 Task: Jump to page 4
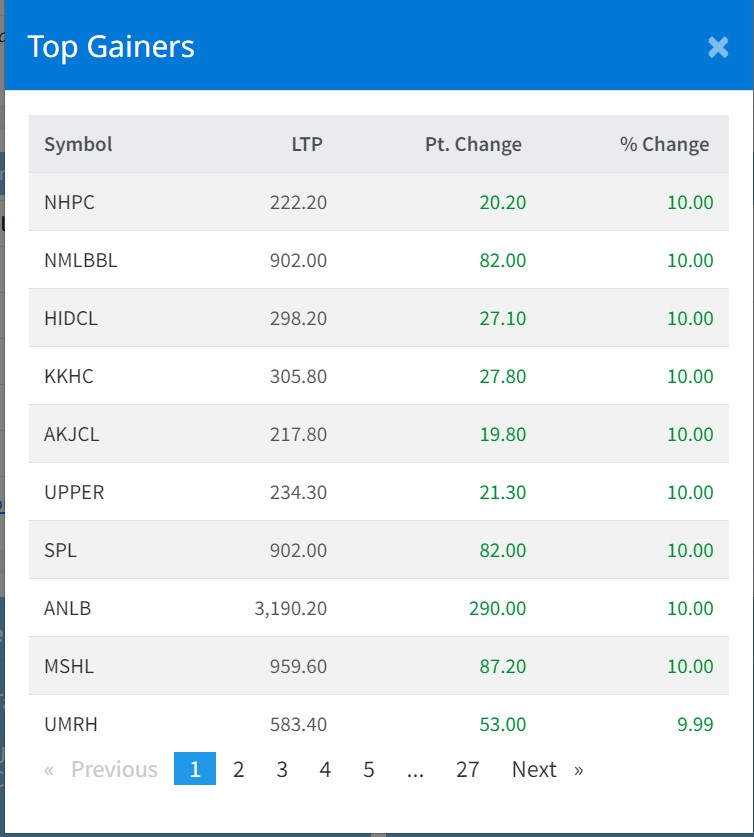[325, 769]
